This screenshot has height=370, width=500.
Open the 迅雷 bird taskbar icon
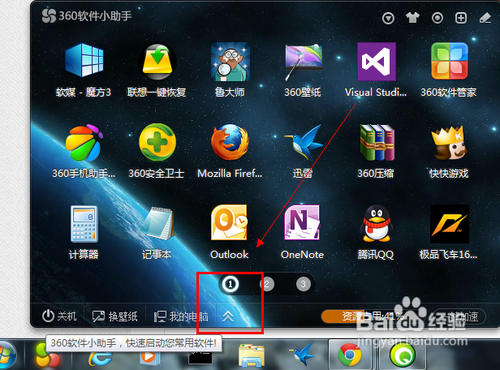[x=302, y=355]
